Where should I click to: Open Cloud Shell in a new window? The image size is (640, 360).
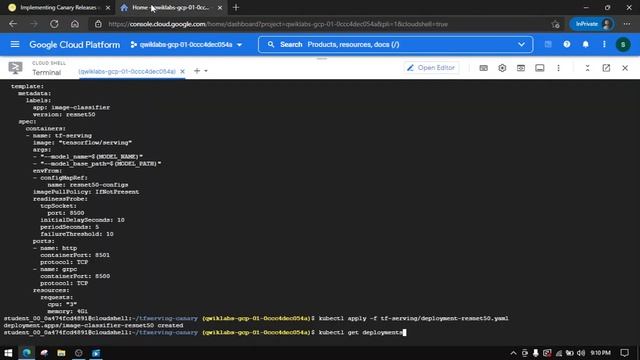point(606,68)
